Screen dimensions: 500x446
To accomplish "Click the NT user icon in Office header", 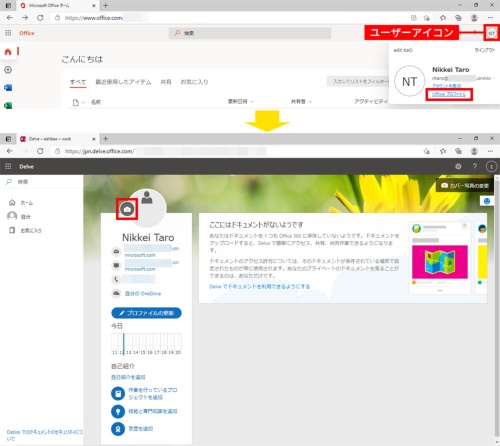I will (491, 33).
